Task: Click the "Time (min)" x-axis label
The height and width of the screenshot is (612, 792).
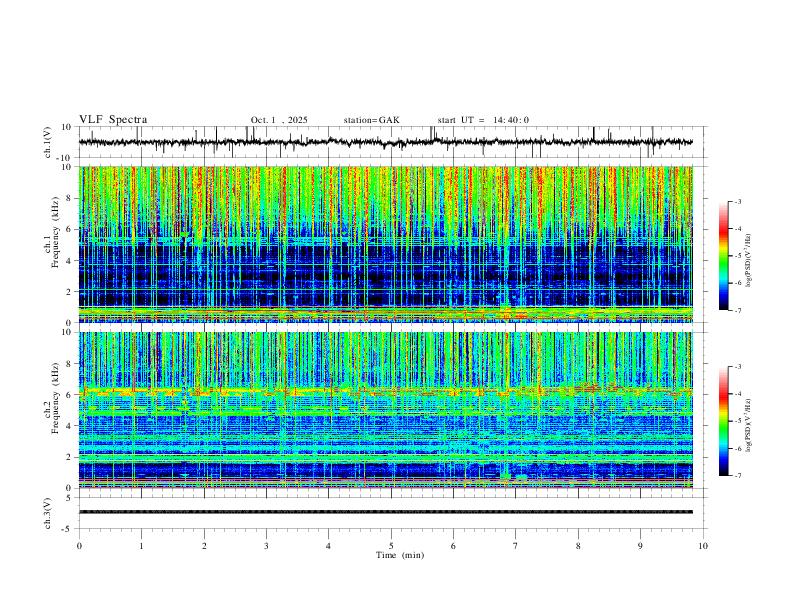Action: (x=400, y=555)
